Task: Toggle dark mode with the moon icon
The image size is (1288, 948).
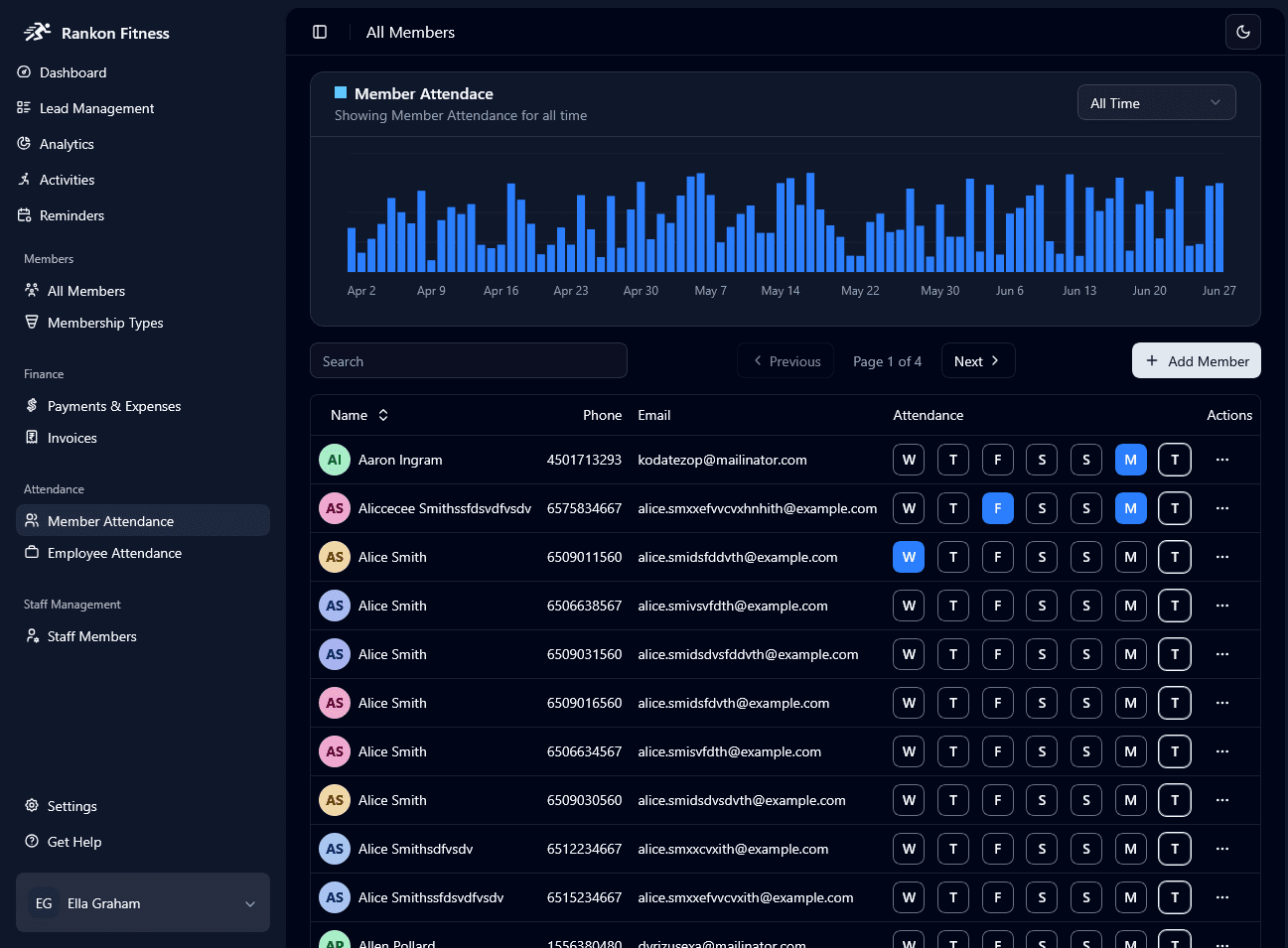Action: click(x=1242, y=32)
